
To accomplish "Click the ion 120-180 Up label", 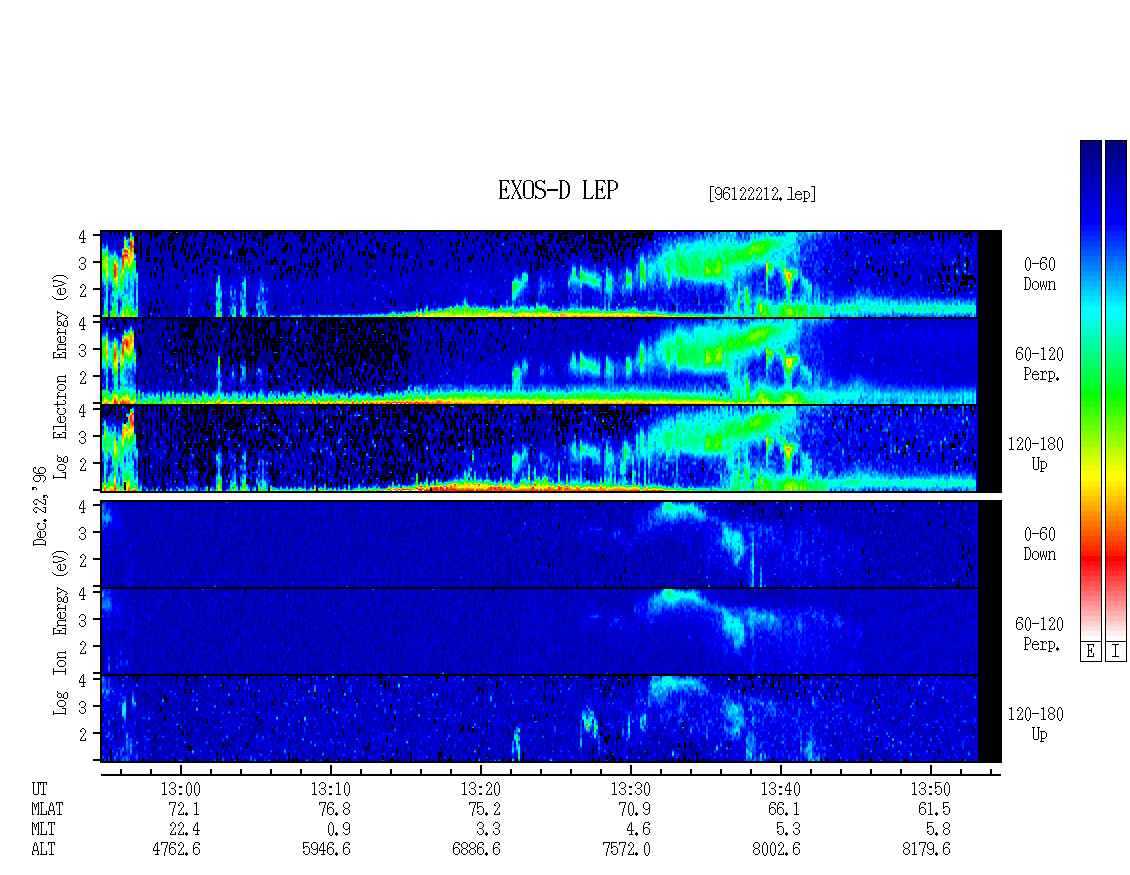I will point(1036,724).
